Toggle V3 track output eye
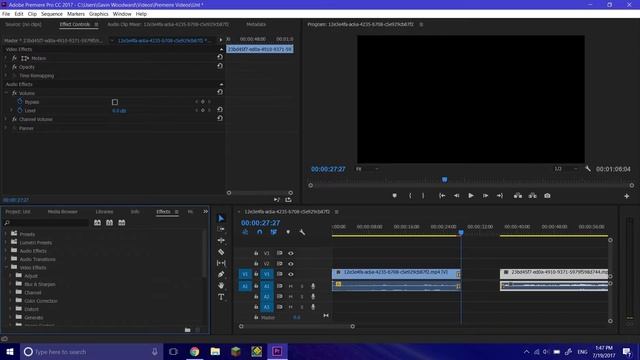Viewport: 640px width, 360px height. 291,253
